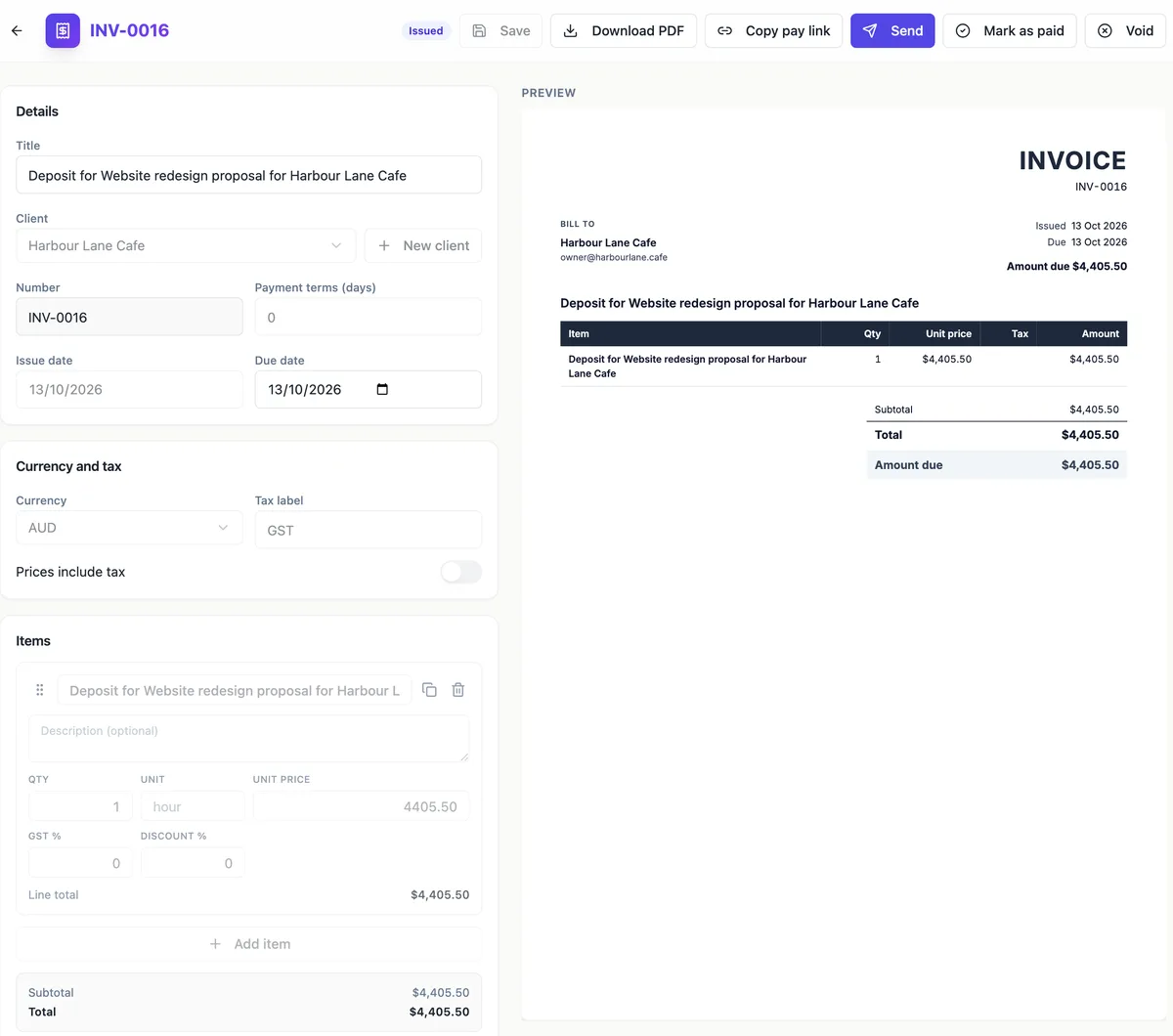Viewport: 1173px width, 1036px height.
Task: Click the UNIT field showing hour
Action: (x=193, y=806)
